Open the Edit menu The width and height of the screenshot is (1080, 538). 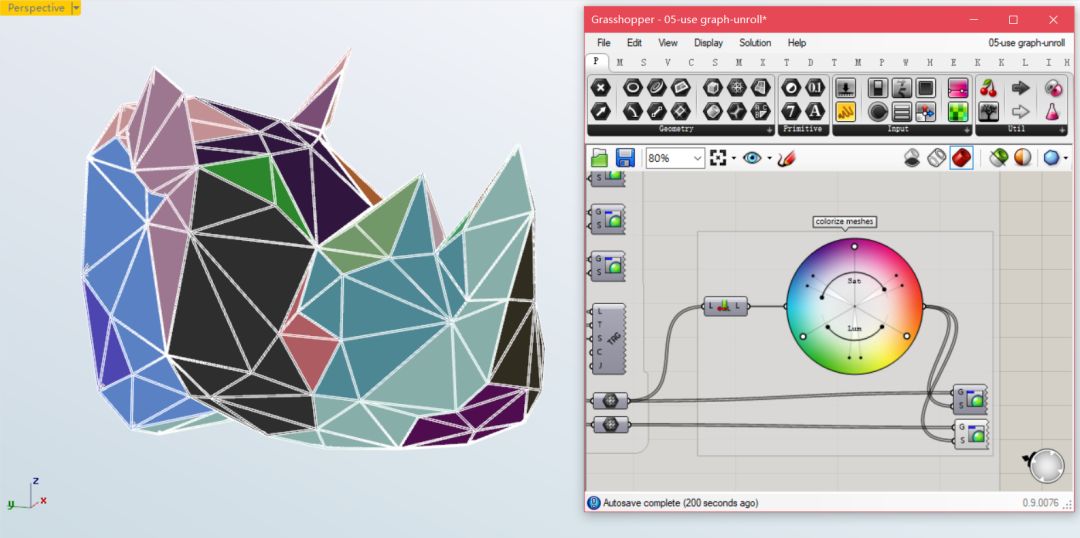[x=634, y=43]
